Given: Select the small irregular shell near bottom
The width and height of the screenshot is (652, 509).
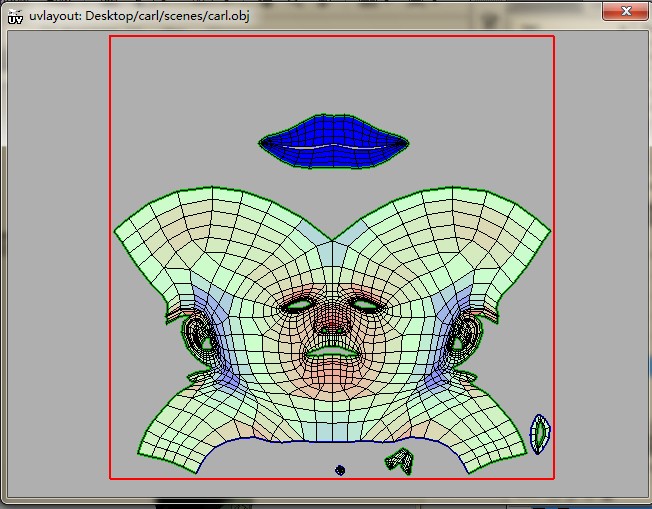Looking at the screenshot, I should click(x=400, y=461).
